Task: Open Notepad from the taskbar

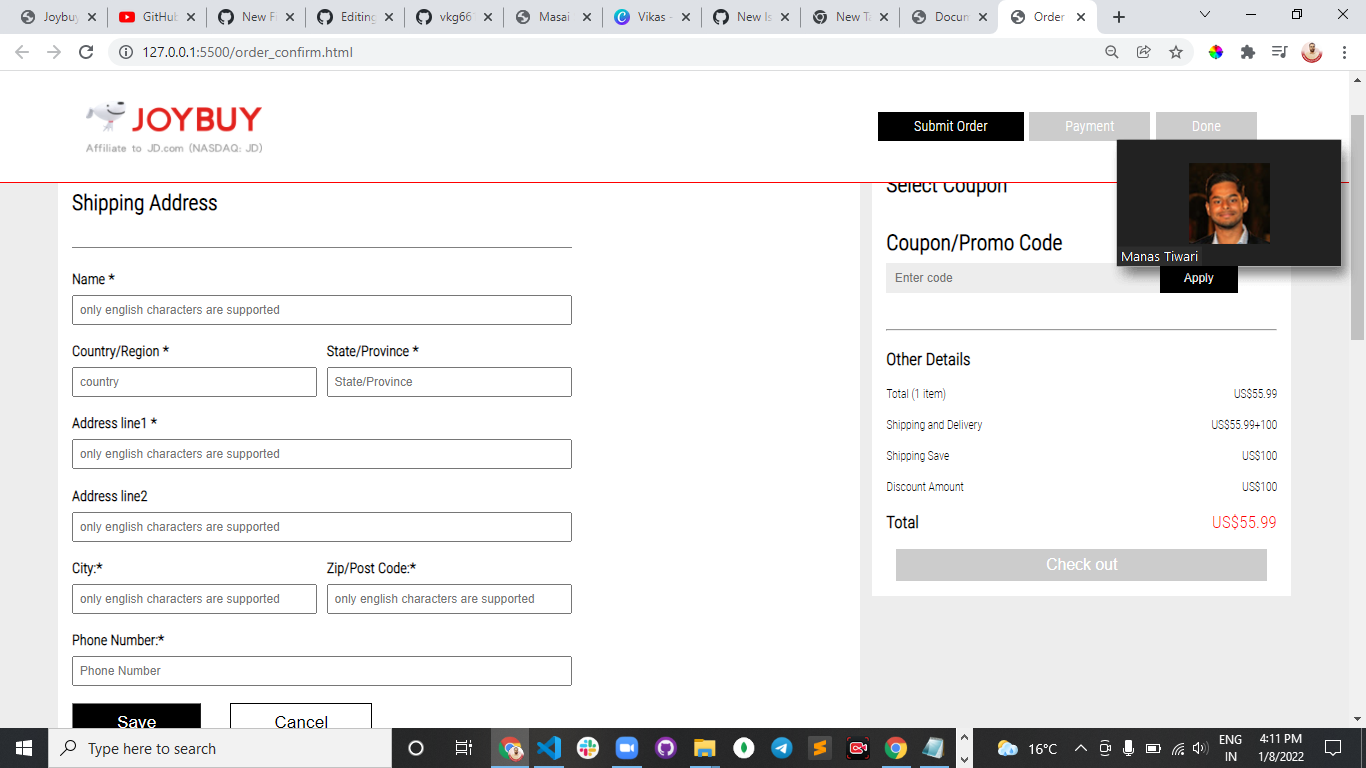Action: tap(933, 748)
